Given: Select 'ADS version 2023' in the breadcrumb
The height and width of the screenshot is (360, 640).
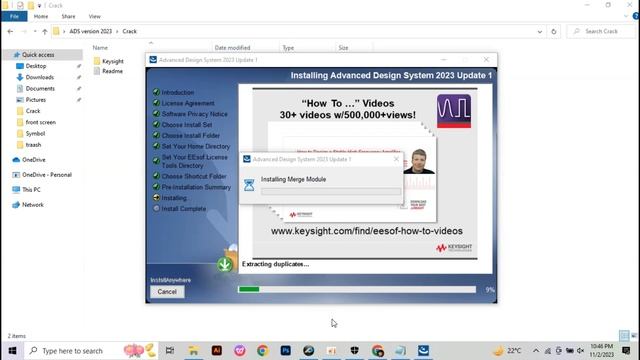Looking at the screenshot, I should point(90,31).
